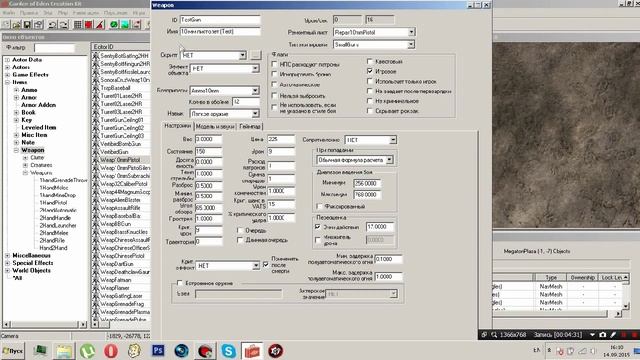Click the magnifier zoom icon in recorder bar
This screenshot has width=640, height=360.
494,335
